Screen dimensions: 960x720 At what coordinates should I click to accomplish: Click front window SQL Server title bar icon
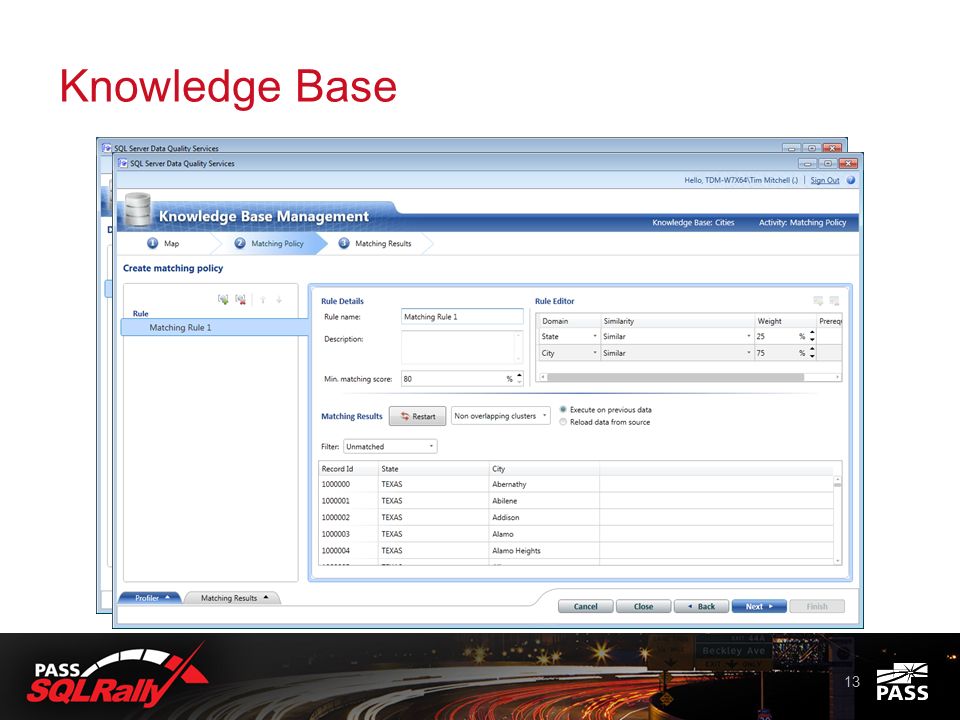[122, 163]
